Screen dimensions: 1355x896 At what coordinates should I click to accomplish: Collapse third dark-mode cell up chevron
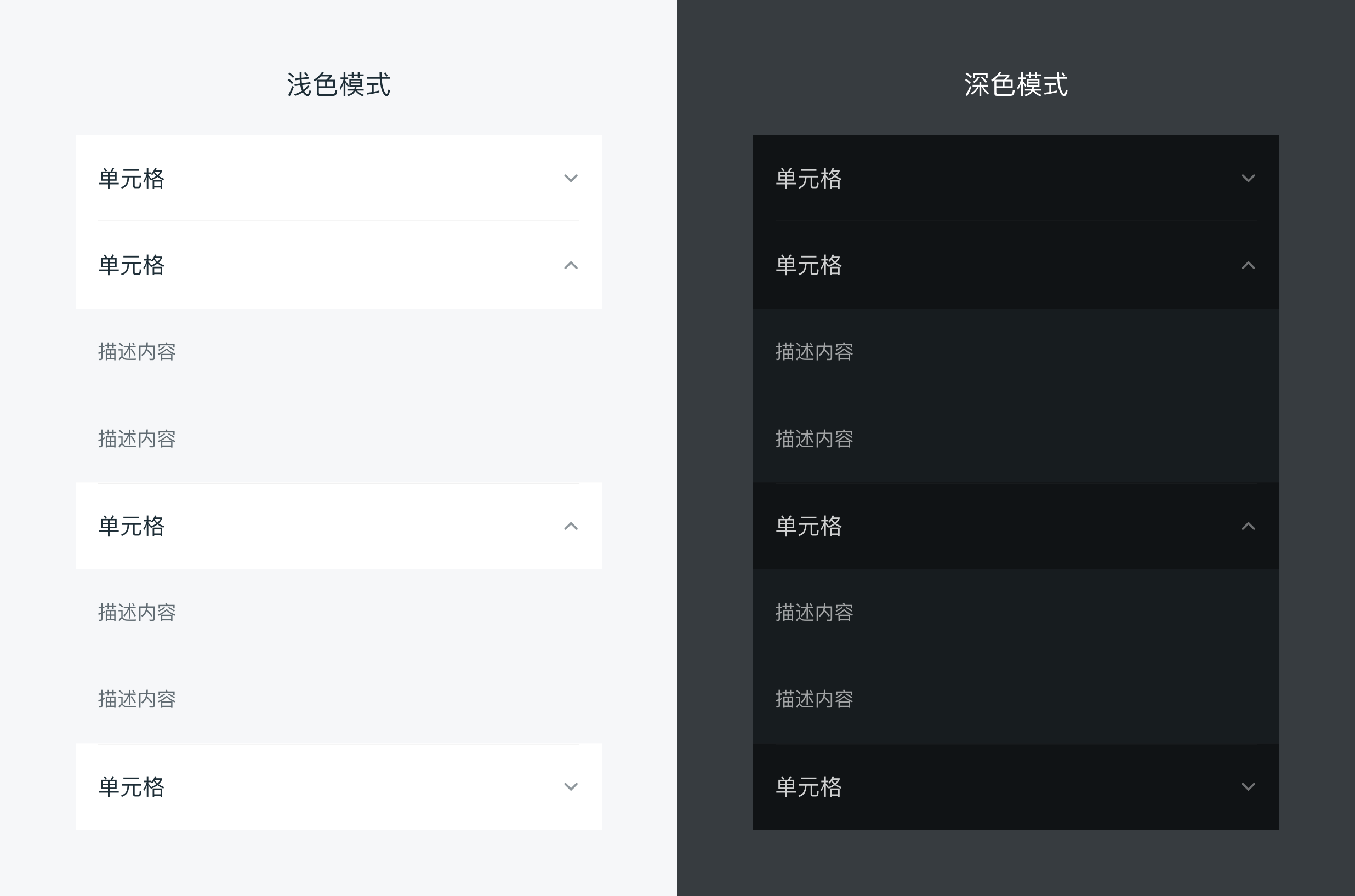click(1248, 526)
